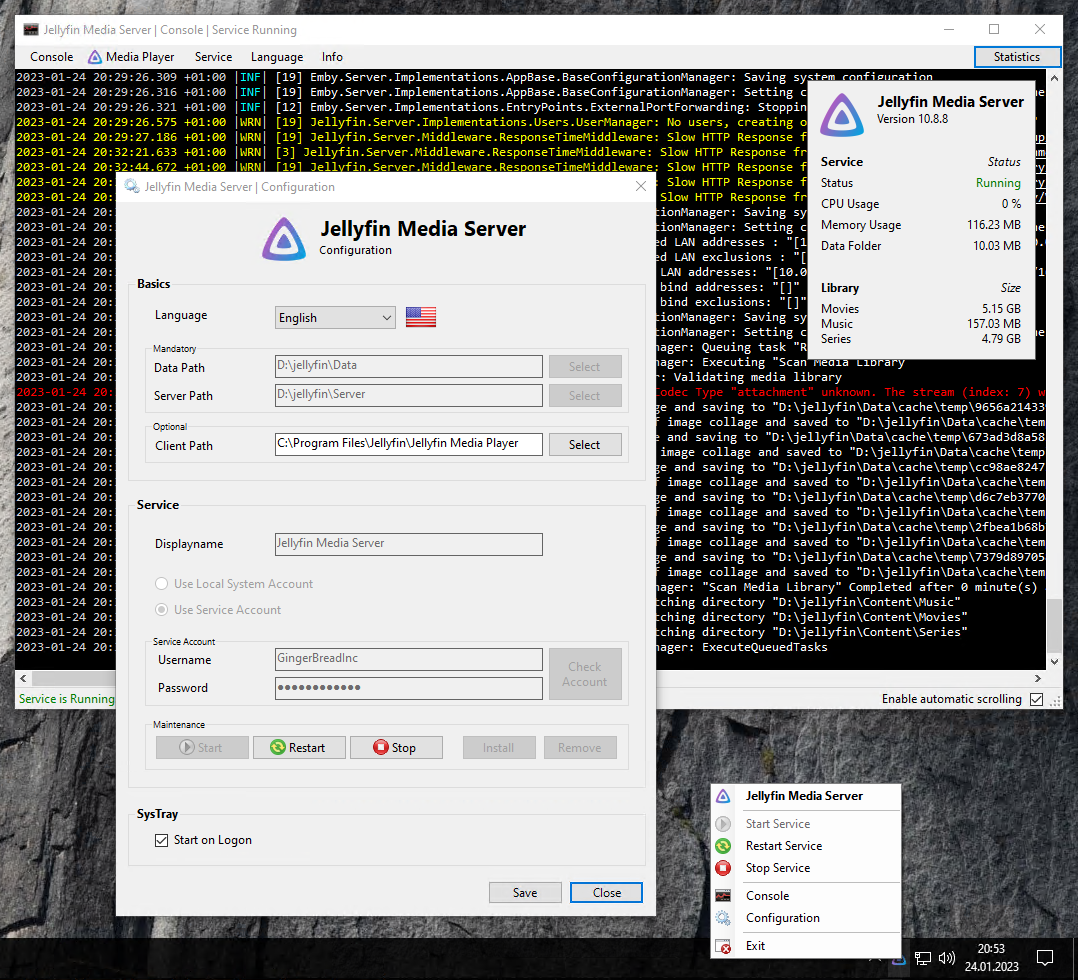Open the Media Player menu

[131, 57]
